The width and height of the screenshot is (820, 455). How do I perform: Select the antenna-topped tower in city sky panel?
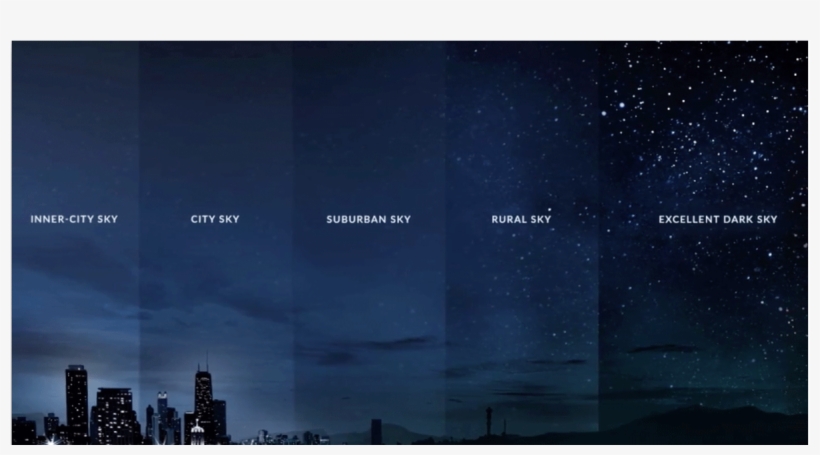[x=204, y=400]
